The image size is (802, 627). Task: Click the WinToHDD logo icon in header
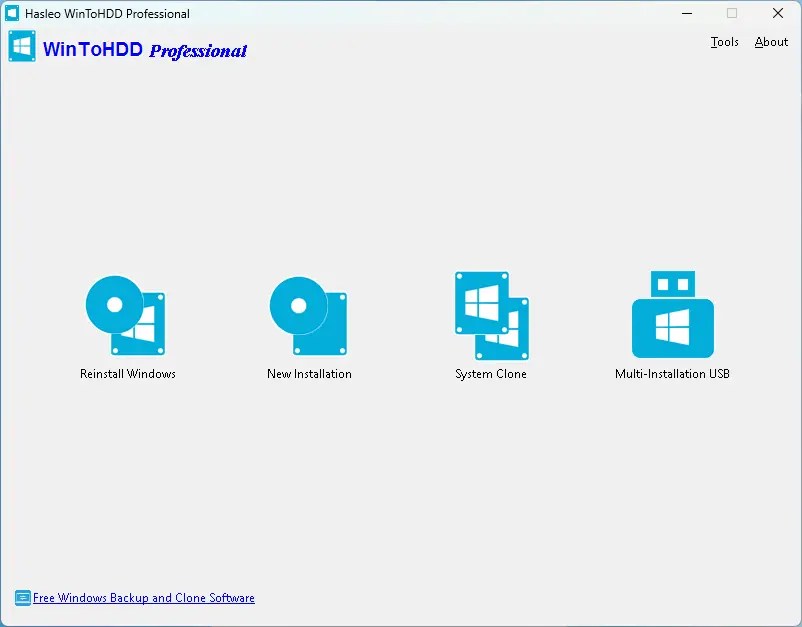(22, 47)
